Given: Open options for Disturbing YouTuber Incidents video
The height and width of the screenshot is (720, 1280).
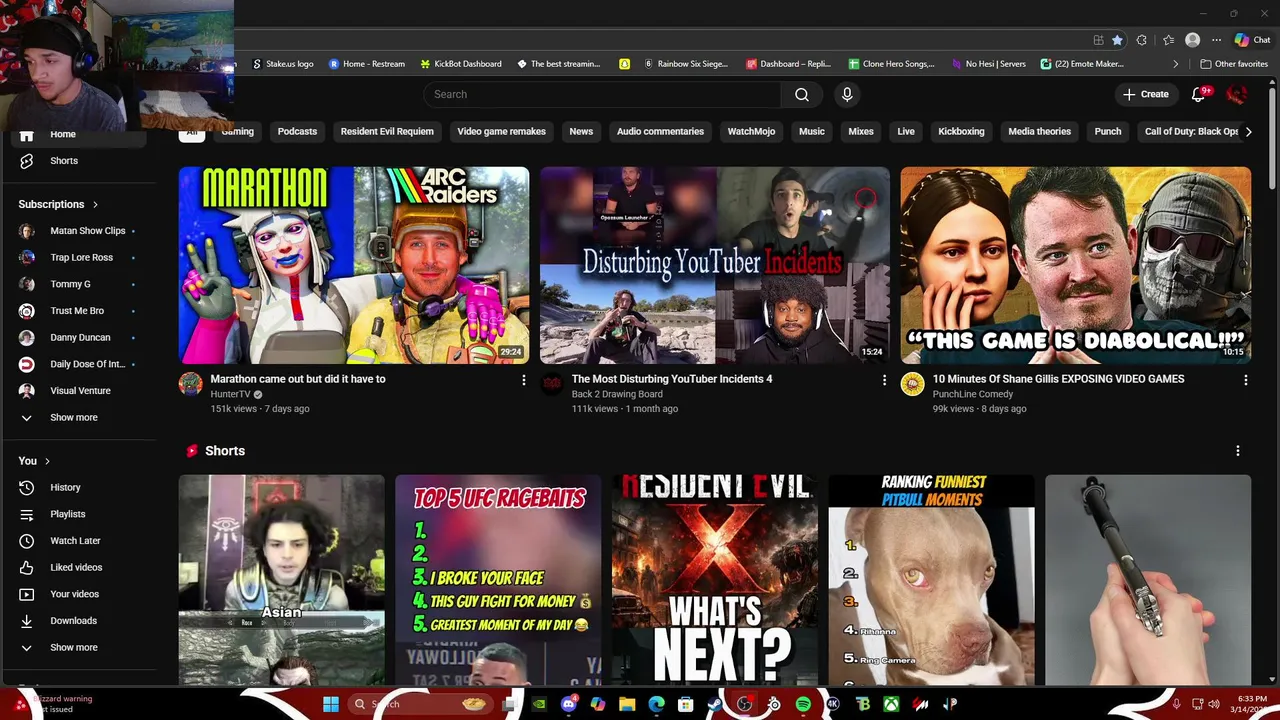Looking at the screenshot, I should coord(884,380).
